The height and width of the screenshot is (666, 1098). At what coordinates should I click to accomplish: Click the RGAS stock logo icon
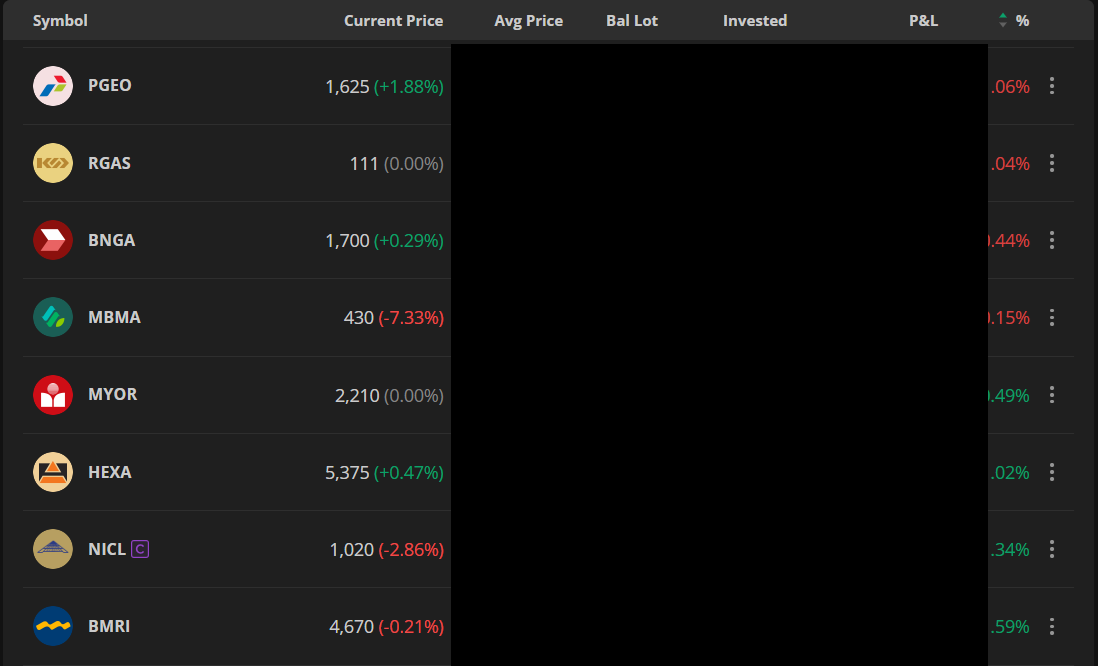tap(53, 163)
